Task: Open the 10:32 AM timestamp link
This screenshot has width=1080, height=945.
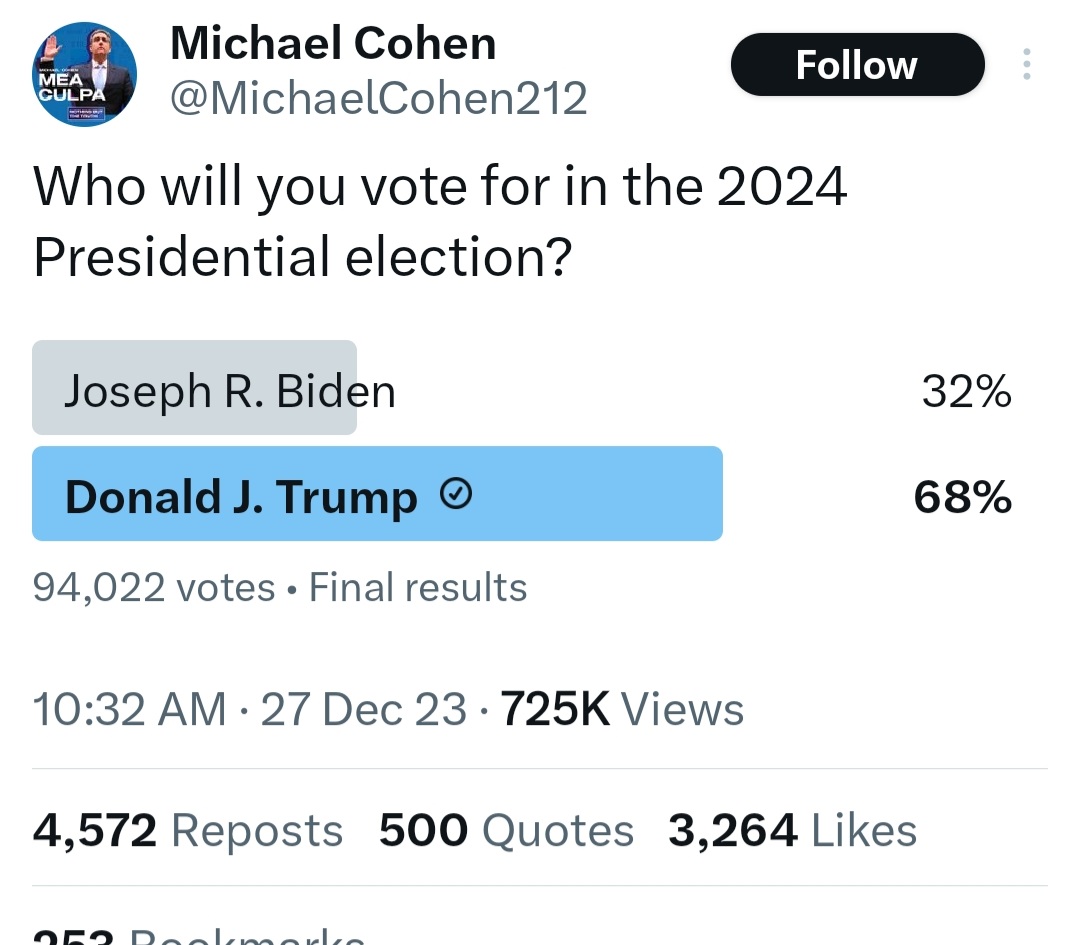Action: click(130, 710)
